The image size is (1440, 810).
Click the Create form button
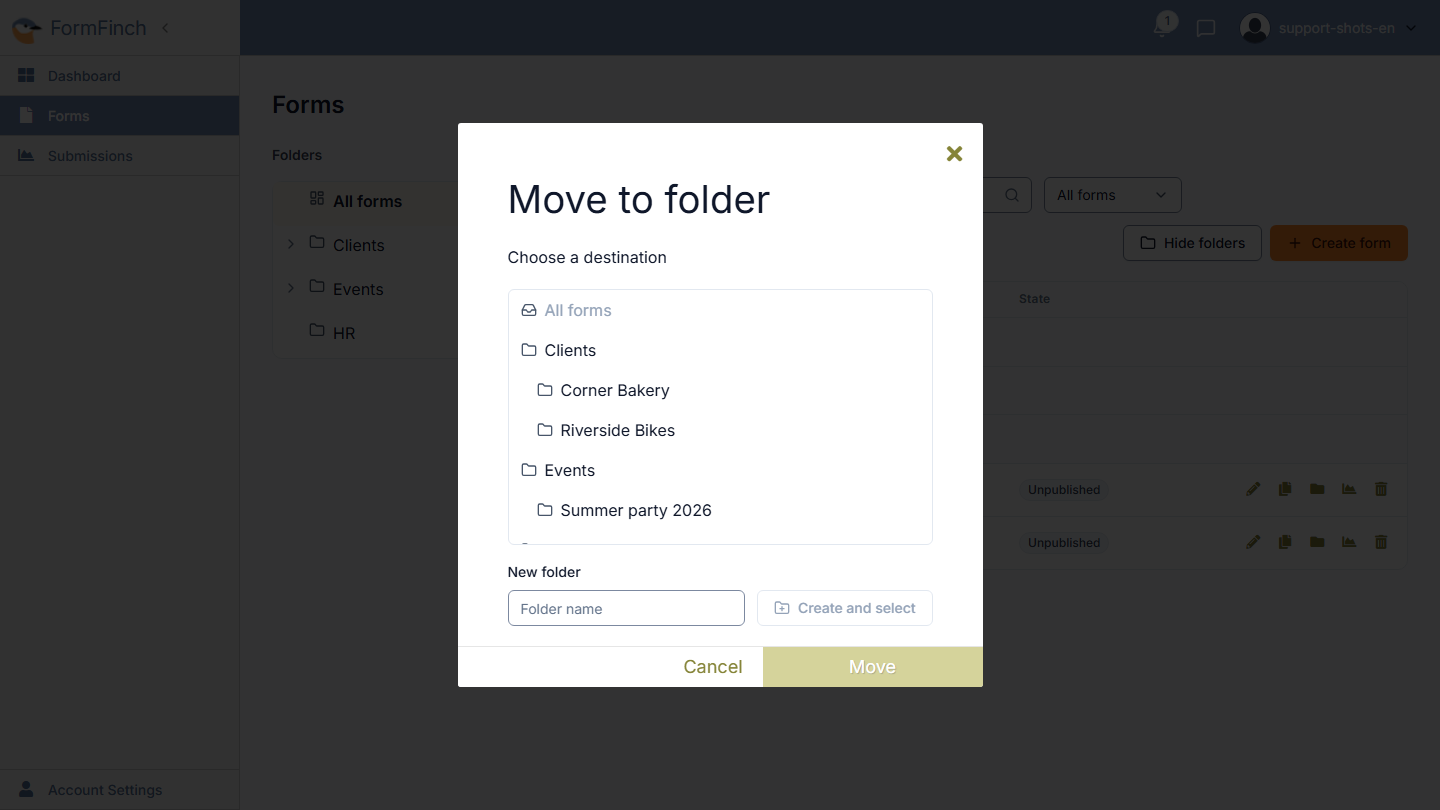click(1339, 243)
